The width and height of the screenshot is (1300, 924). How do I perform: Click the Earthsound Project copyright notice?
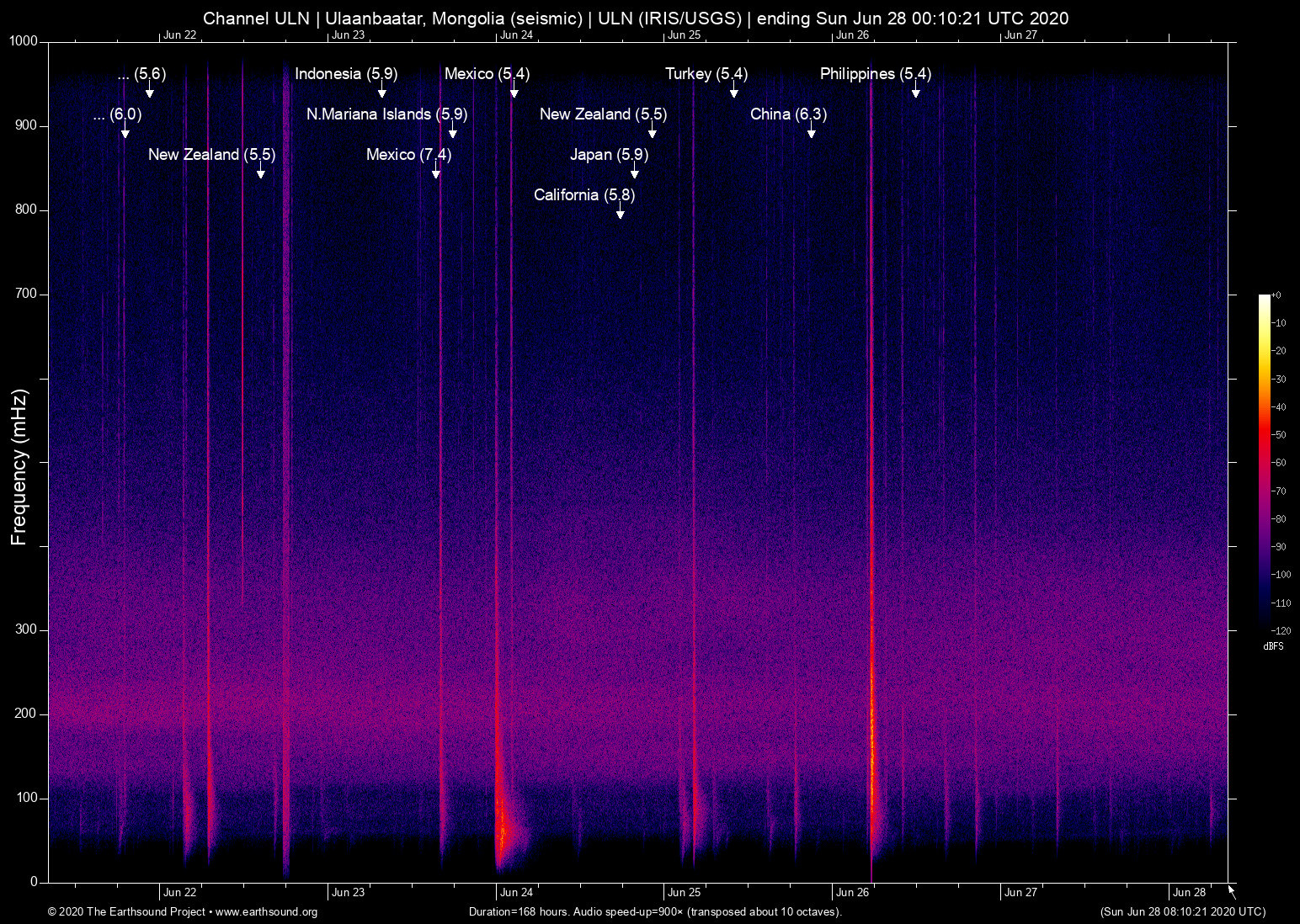point(126,912)
